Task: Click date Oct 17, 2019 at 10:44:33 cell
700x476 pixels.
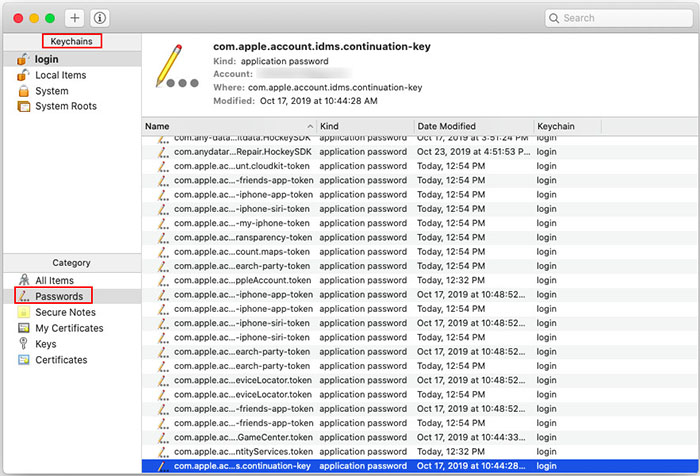Action: pyautogui.click(x=471, y=438)
